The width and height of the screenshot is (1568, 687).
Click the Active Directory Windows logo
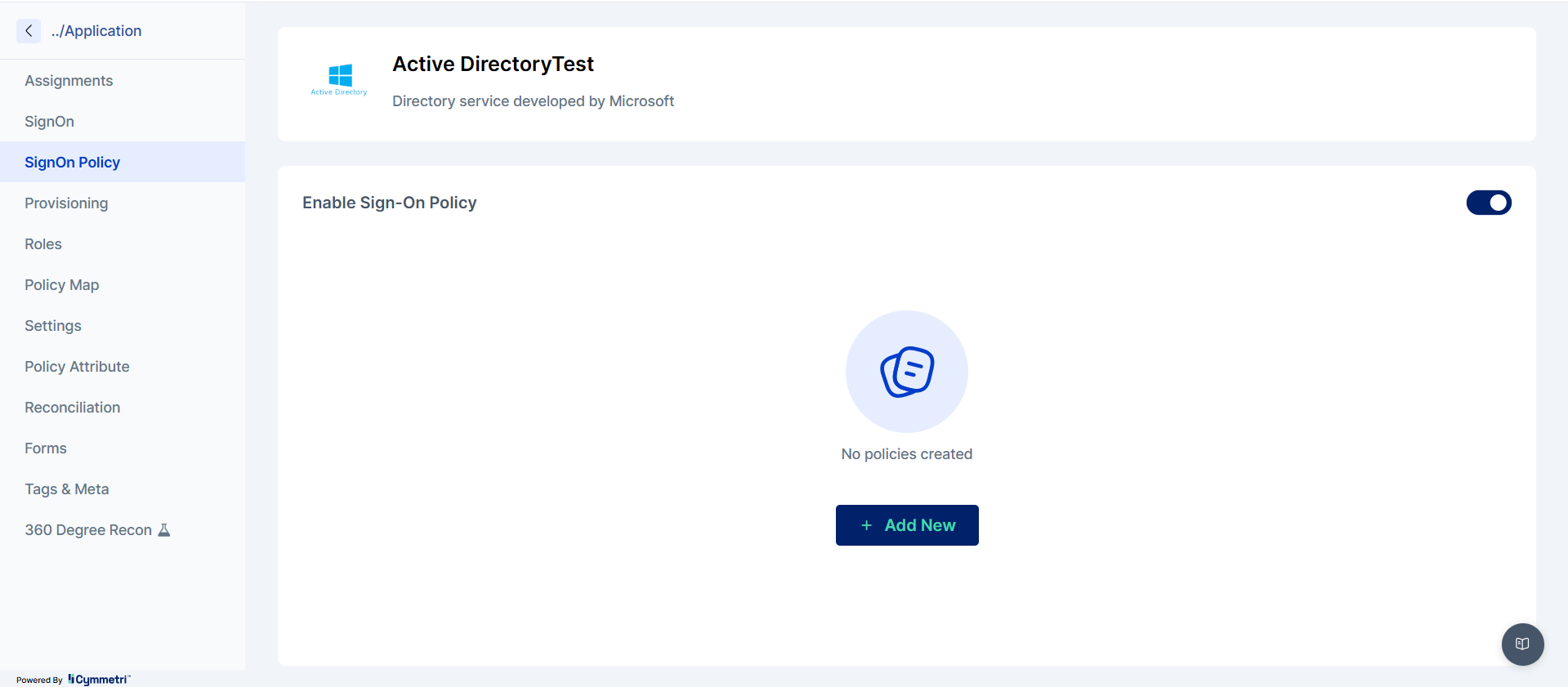[339, 80]
